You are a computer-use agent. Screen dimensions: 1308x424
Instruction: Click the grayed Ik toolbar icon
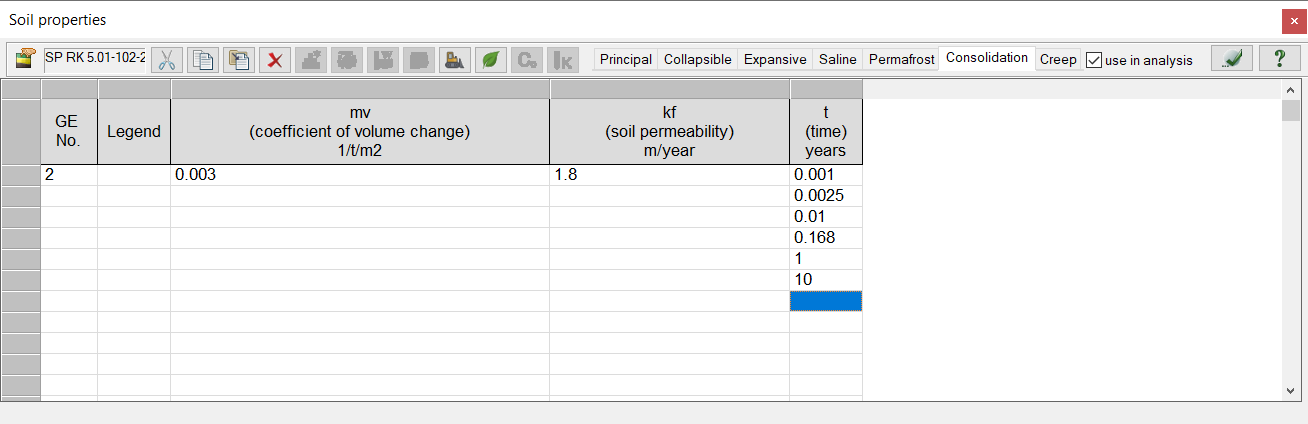pos(563,60)
